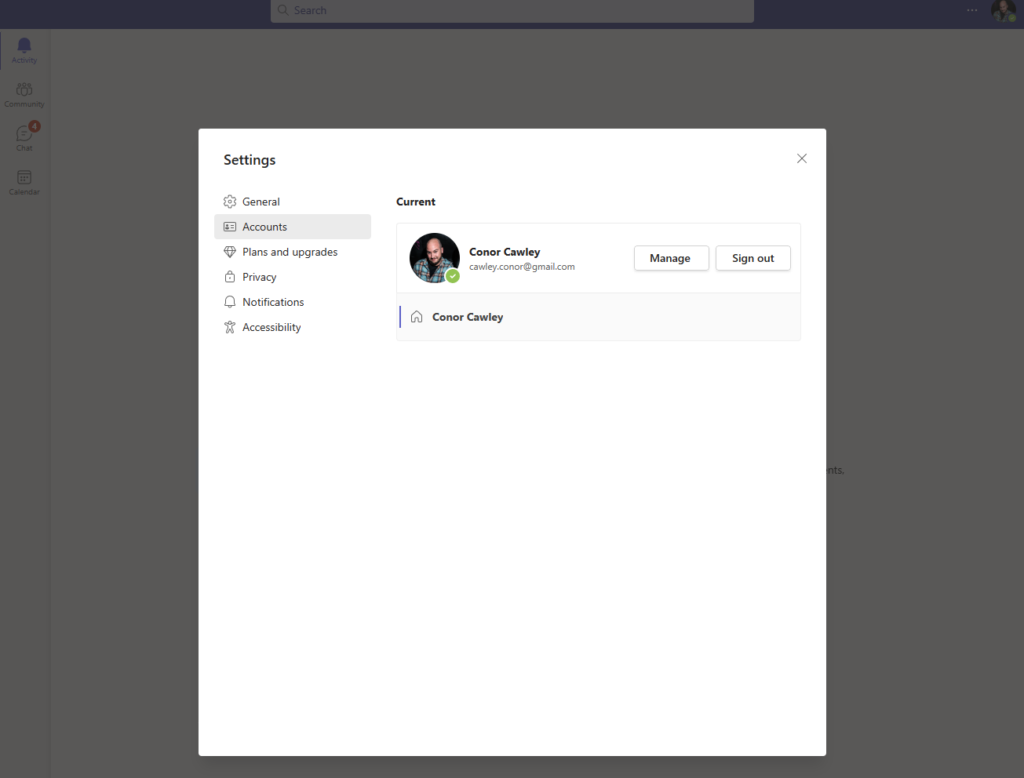The image size is (1024, 778).
Task: Open your profile picture in the top bar
Action: point(1003,11)
